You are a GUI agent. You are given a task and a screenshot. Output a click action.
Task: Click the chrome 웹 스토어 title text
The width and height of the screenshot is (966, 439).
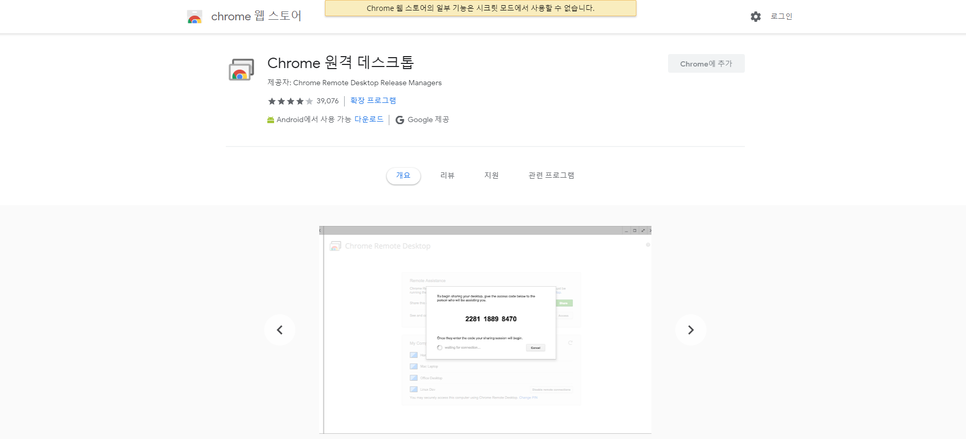coord(256,17)
